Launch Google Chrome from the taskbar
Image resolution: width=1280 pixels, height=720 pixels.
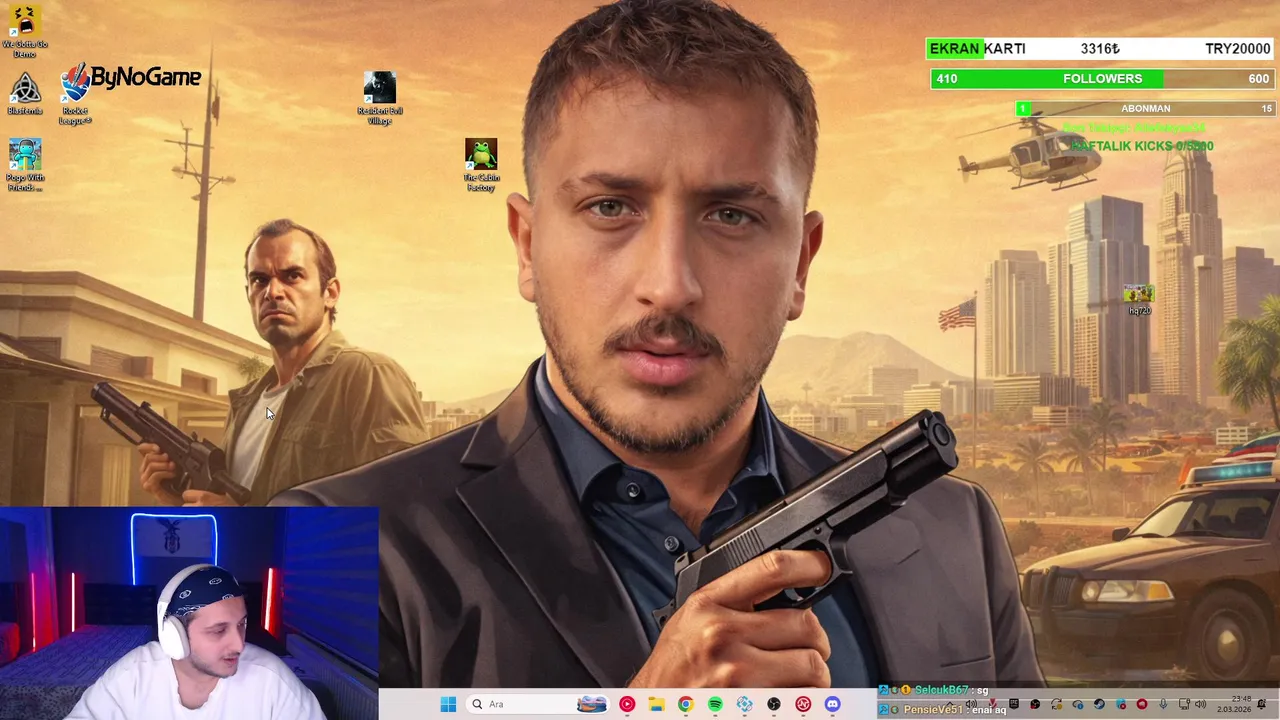tap(685, 704)
